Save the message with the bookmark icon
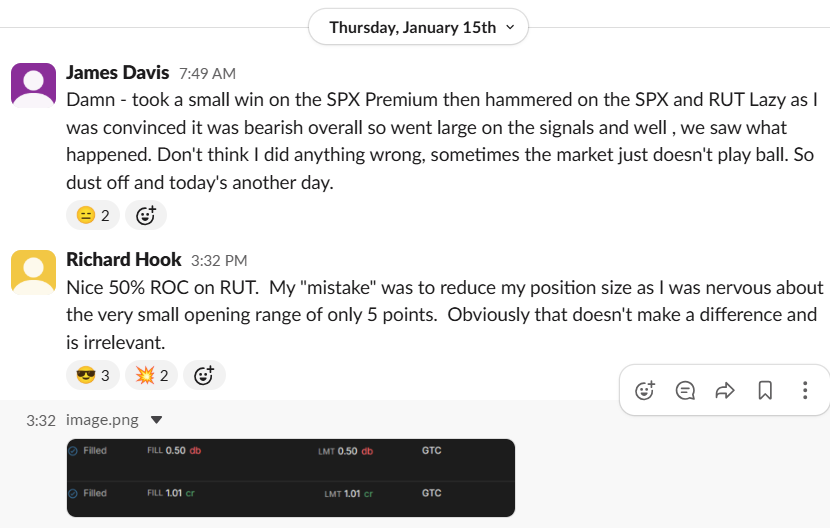The image size is (830, 528). click(x=765, y=390)
